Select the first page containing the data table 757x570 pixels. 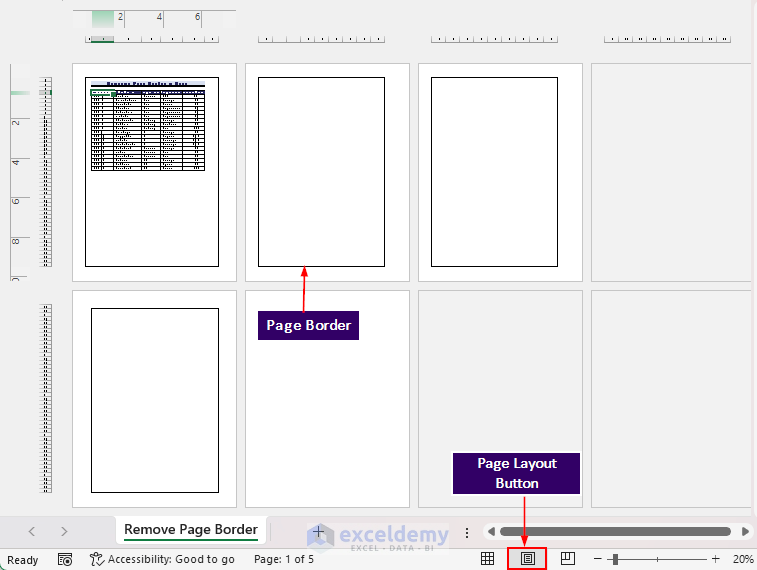click(x=152, y=172)
